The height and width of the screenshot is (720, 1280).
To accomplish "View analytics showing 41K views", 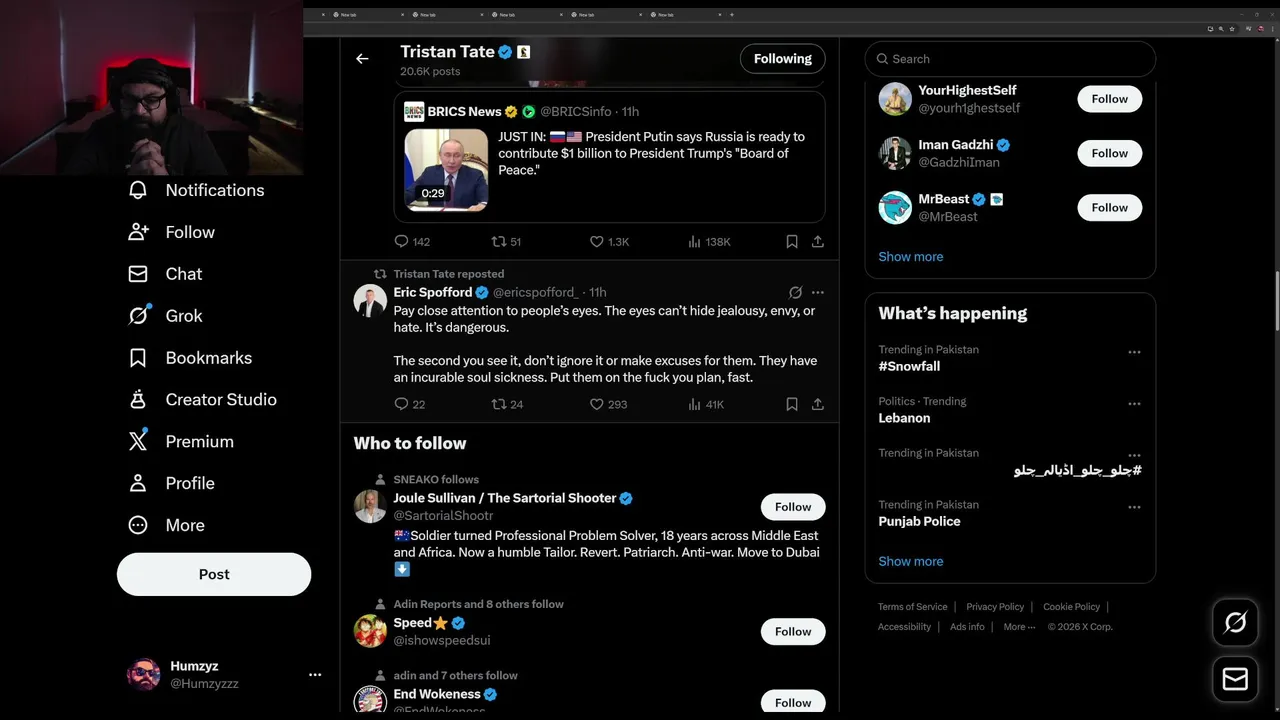I will (706, 405).
